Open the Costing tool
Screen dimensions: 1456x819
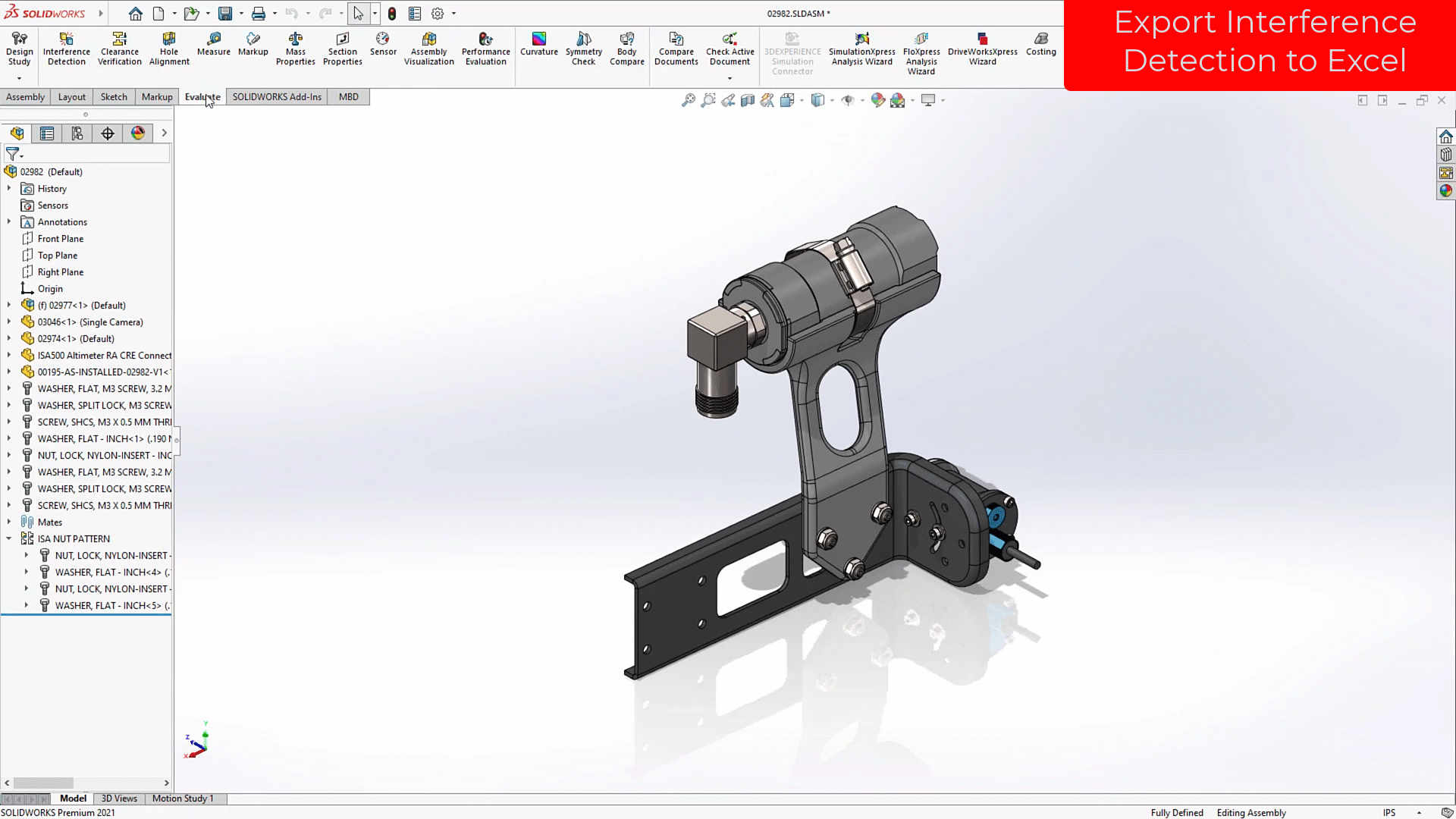click(1040, 44)
